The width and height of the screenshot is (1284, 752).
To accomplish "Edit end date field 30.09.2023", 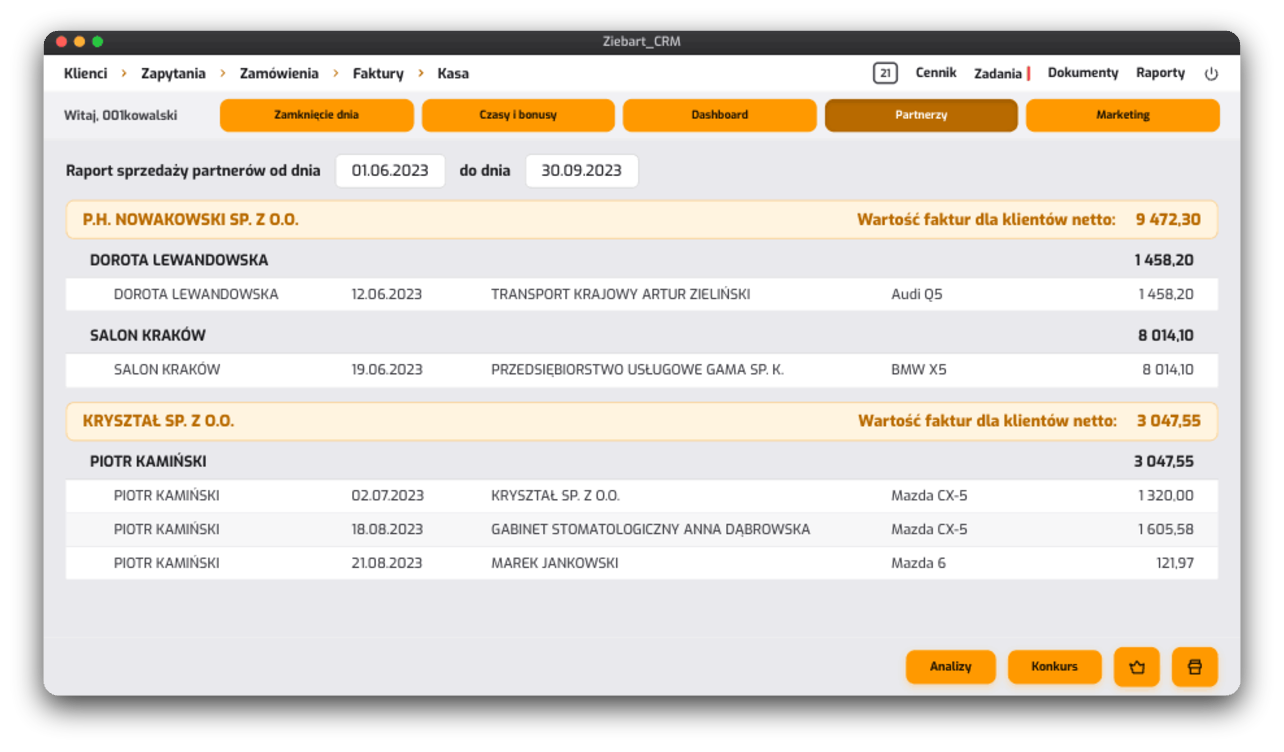I will point(582,171).
